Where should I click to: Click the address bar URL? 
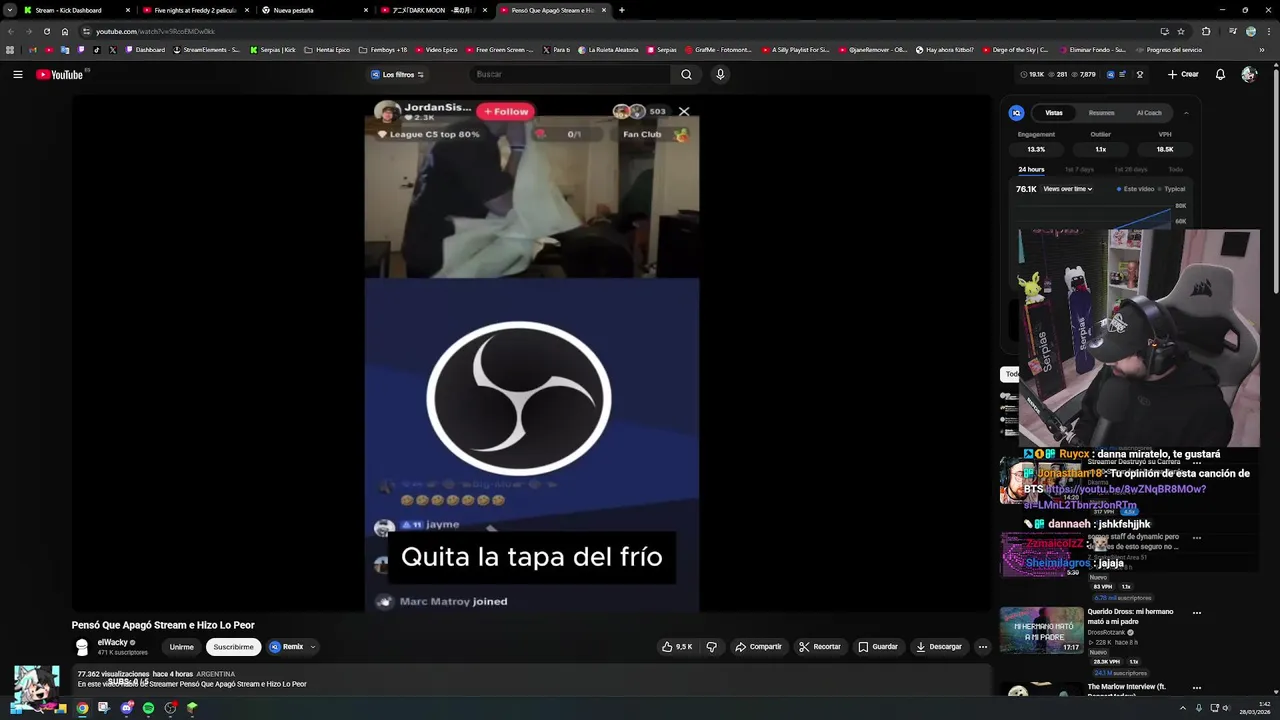[x=155, y=31]
